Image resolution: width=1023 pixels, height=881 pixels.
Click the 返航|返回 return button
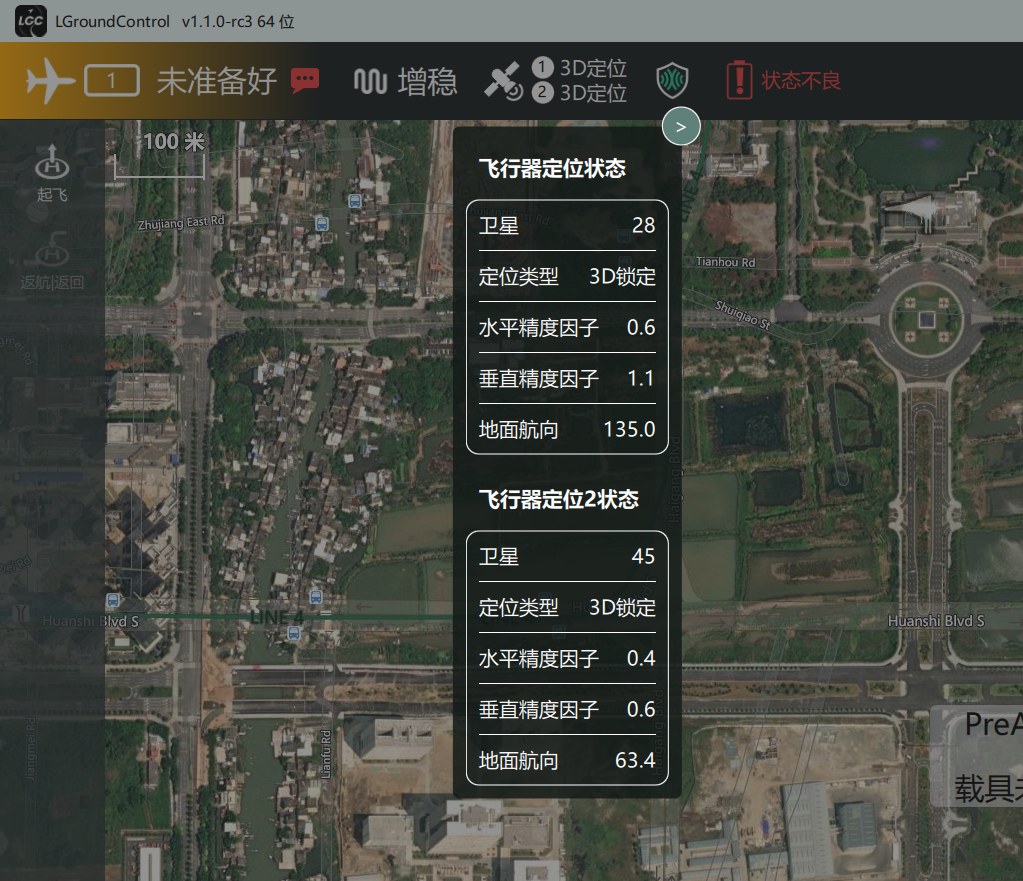tap(52, 260)
